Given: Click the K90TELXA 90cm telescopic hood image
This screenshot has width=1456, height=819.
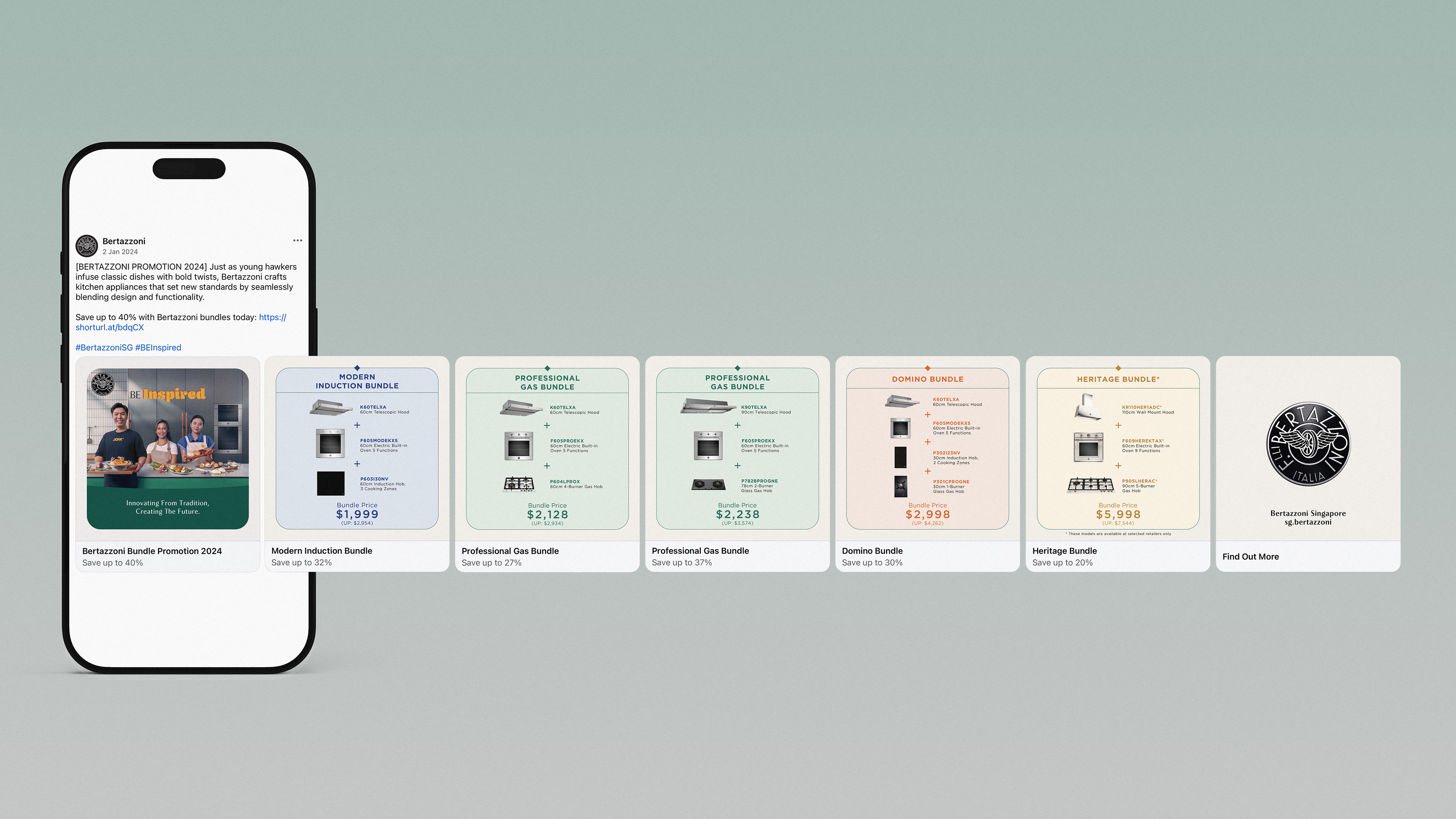Looking at the screenshot, I should pos(708,406).
